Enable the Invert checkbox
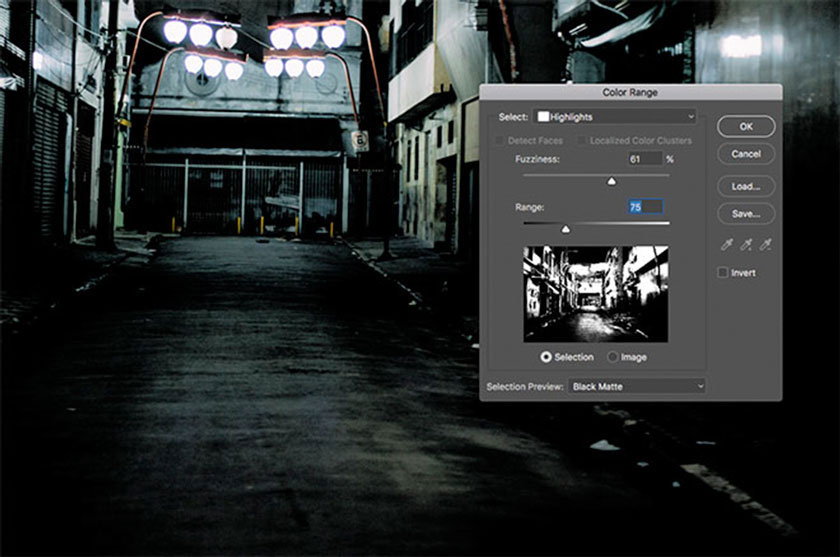Screen dimensions: 840x557 point(723,273)
